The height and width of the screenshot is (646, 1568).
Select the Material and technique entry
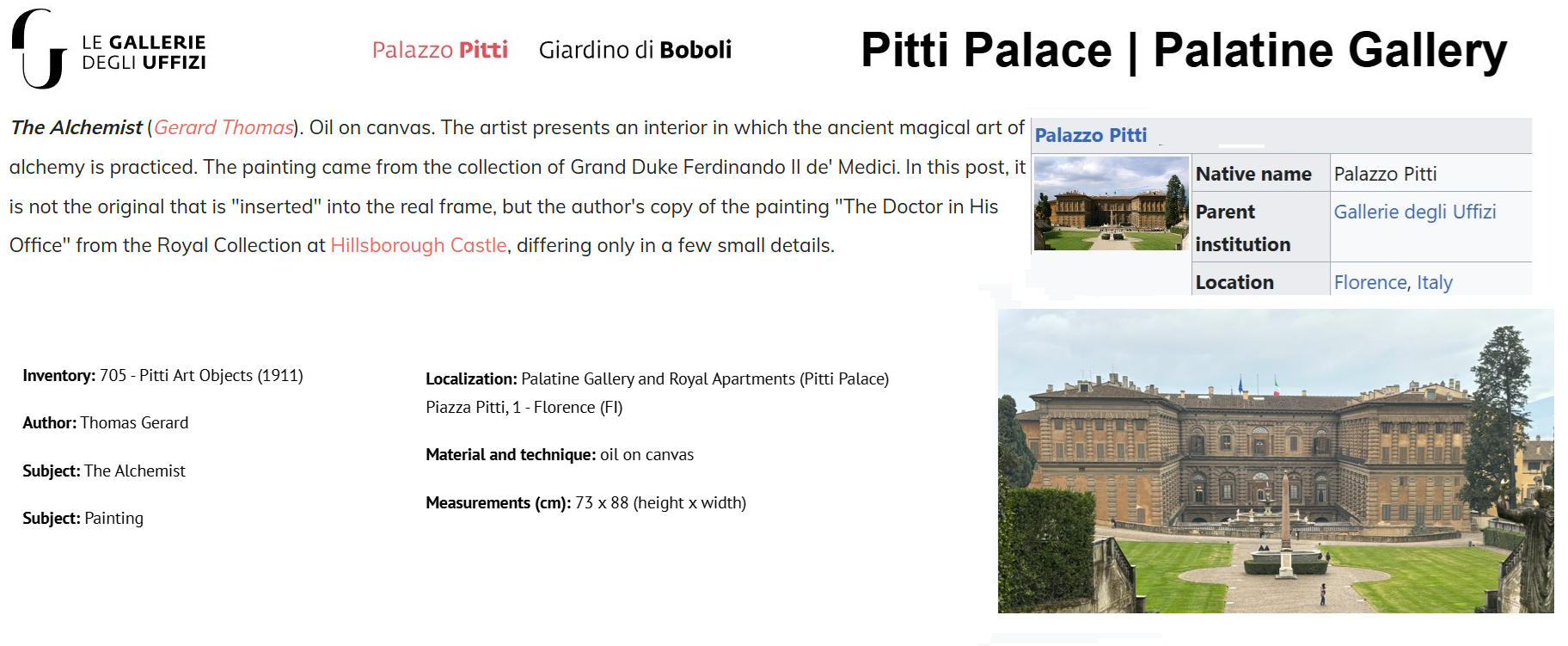point(559,455)
